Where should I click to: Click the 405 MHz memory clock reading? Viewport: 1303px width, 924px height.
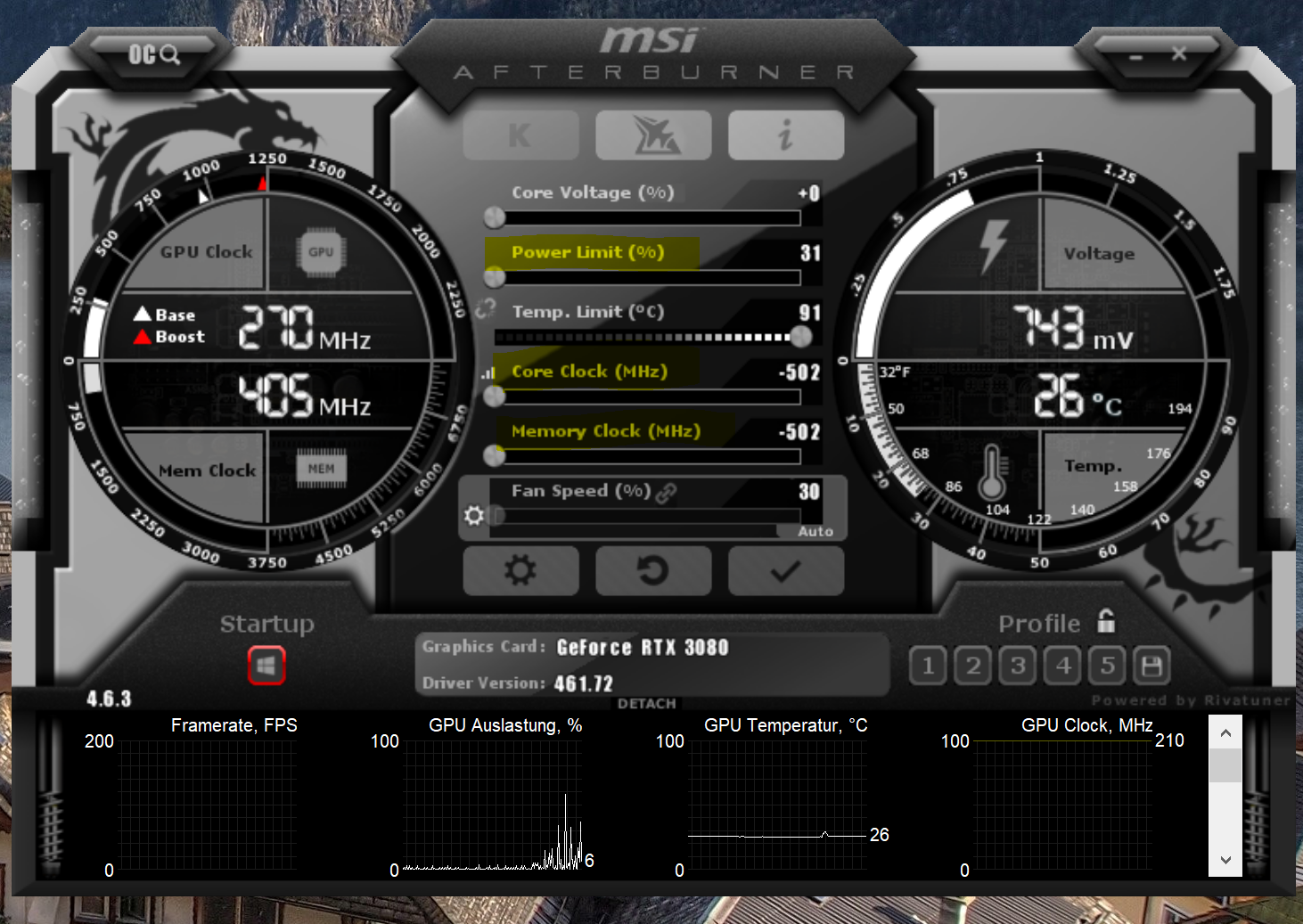[304, 396]
